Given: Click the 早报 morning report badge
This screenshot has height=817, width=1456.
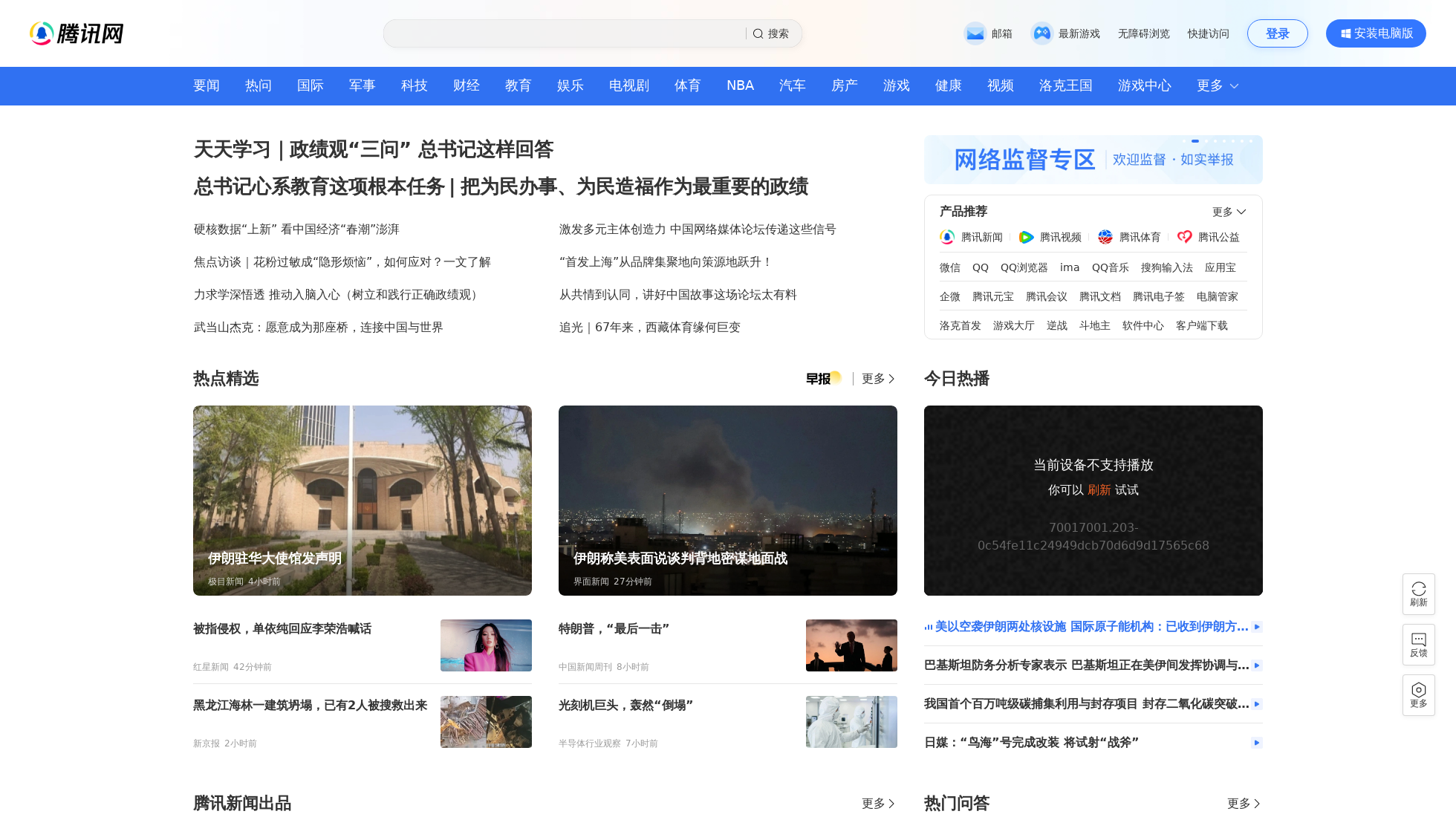Looking at the screenshot, I should tap(823, 379).
